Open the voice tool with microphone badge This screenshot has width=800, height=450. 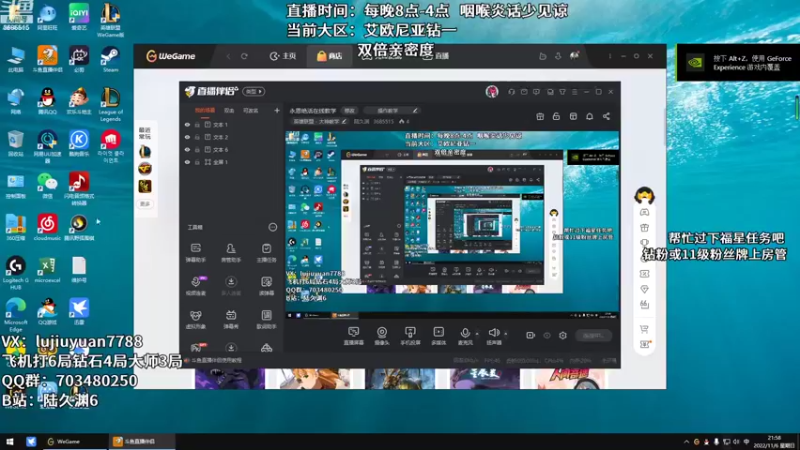tap(196, 286)
